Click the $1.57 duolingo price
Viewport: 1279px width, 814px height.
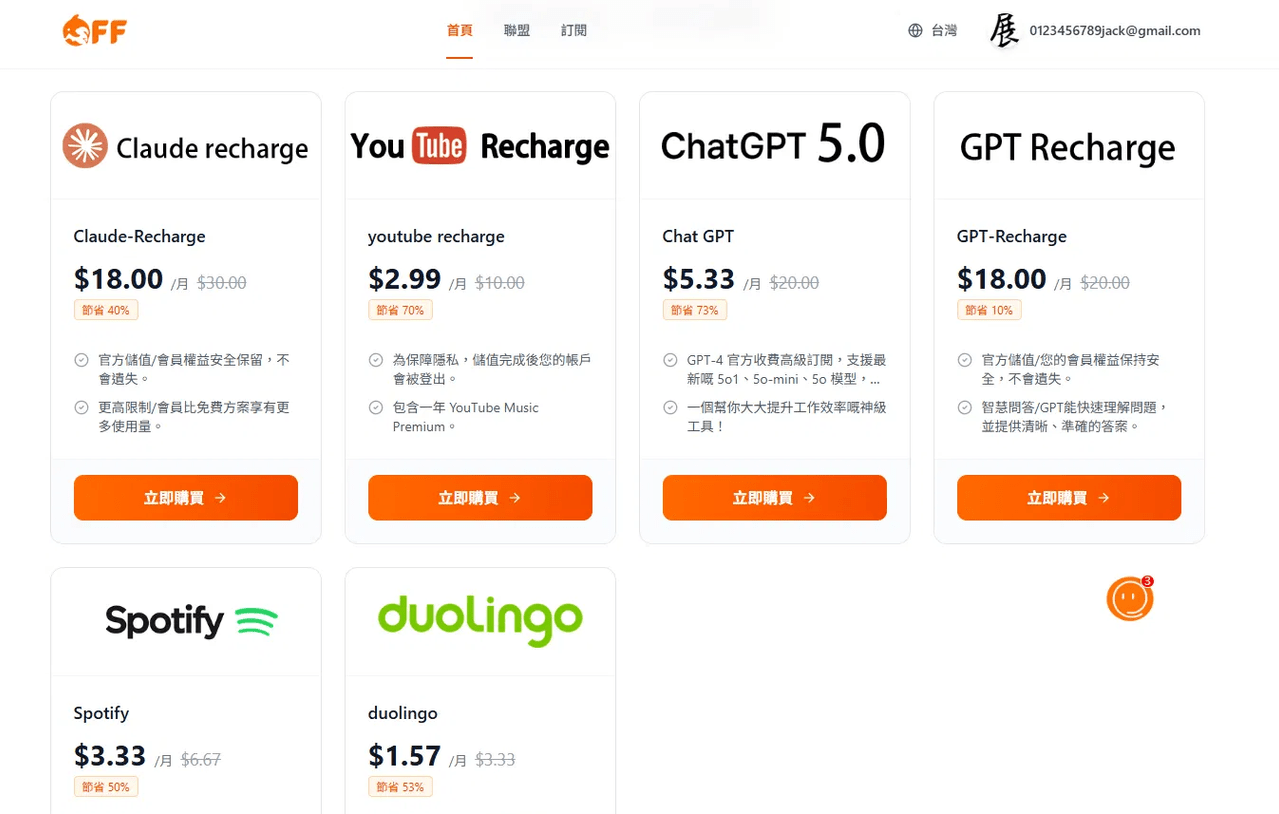tap(404, 755)
